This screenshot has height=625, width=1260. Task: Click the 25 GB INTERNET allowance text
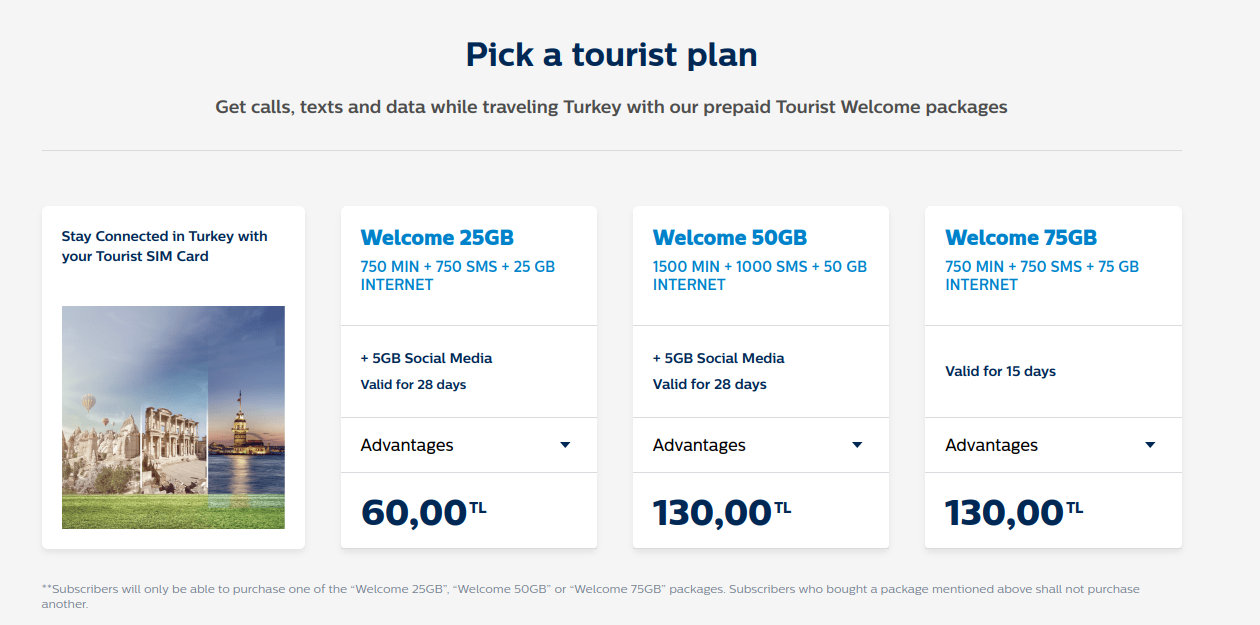pyautogui.click(x=457, y=275)
